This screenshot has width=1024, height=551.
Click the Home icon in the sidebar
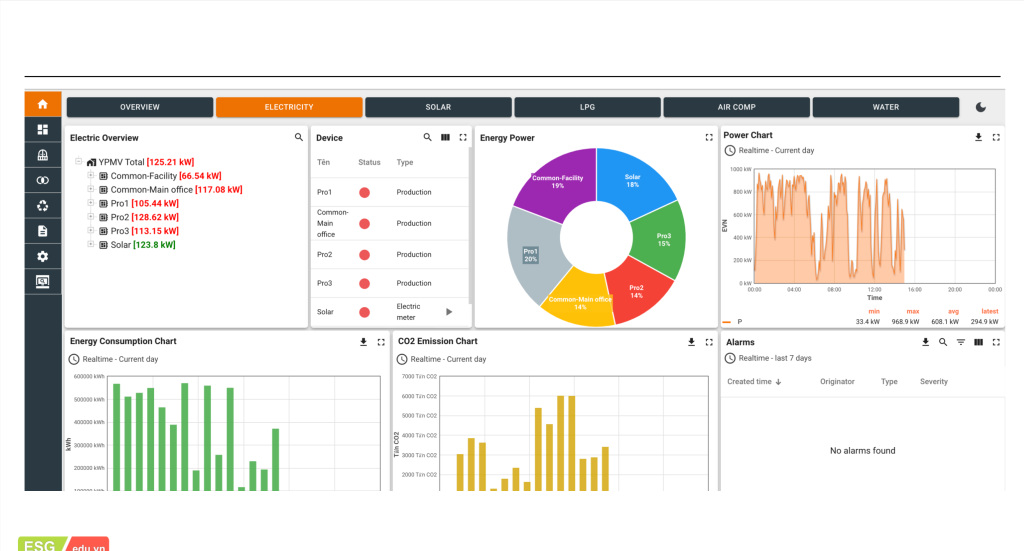click(x=42, y=104)
